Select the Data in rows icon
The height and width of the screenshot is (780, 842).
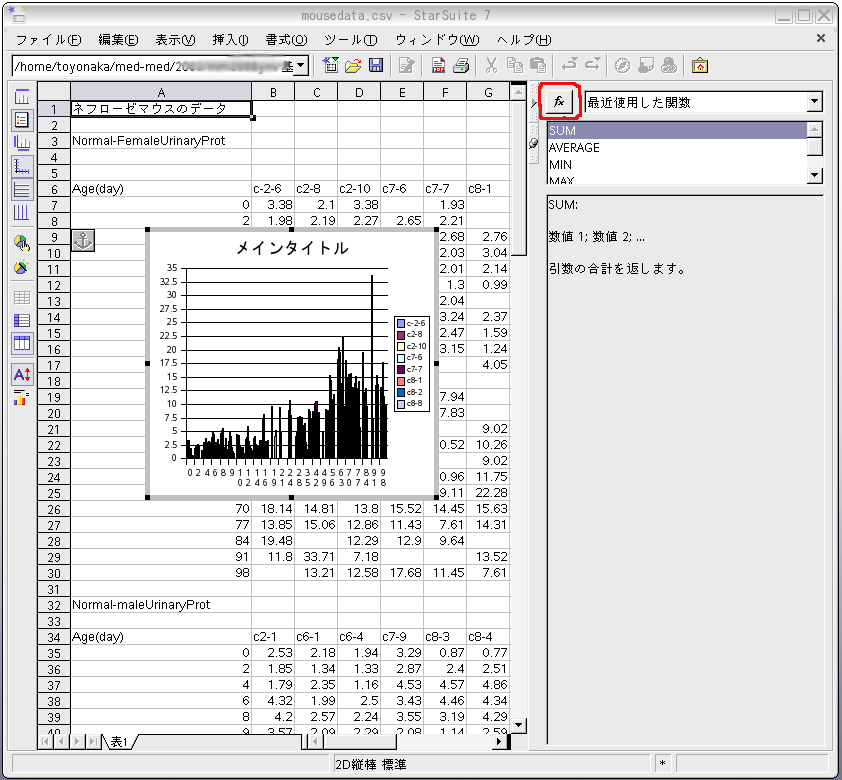click(21, 320)
